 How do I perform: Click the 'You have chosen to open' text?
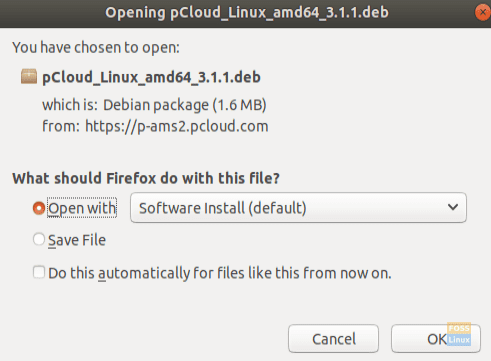tap(96, 47)
